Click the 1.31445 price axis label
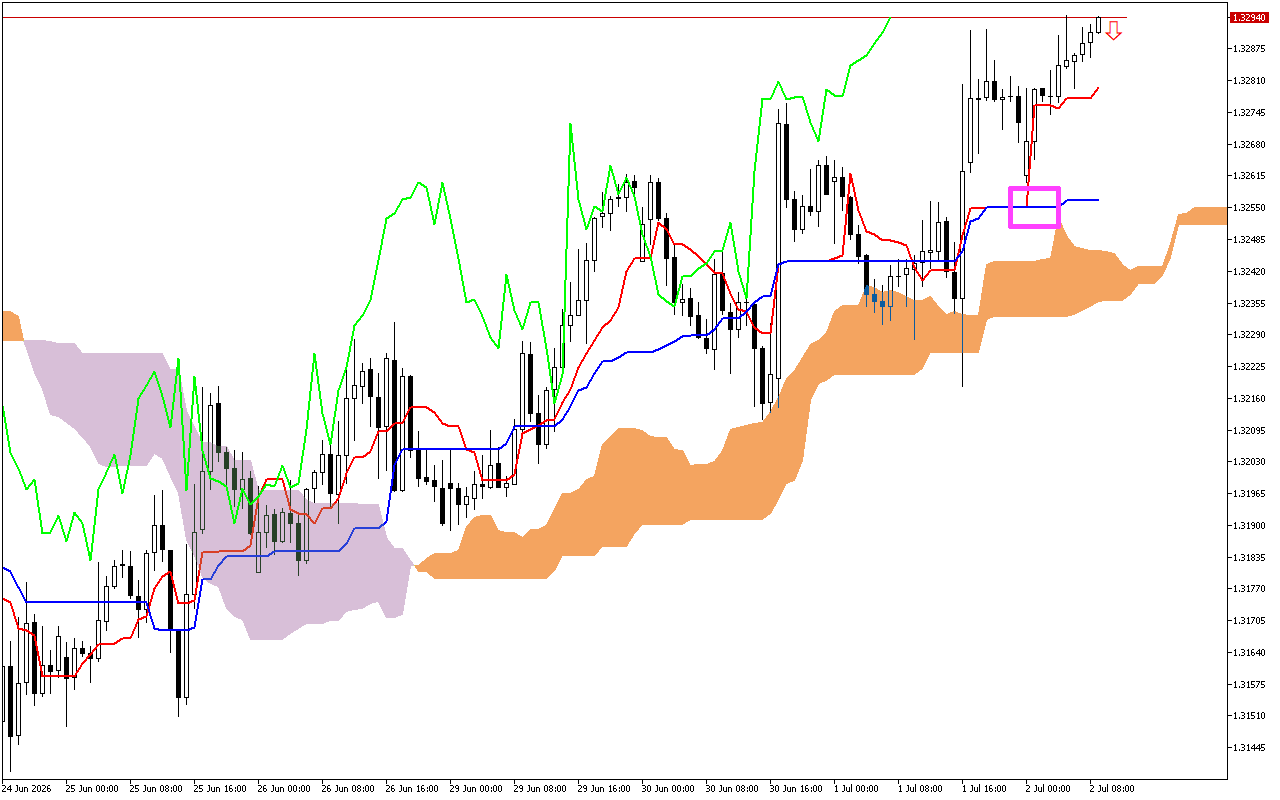This screenshot has height=800, width=1280. coord(1248,748)
